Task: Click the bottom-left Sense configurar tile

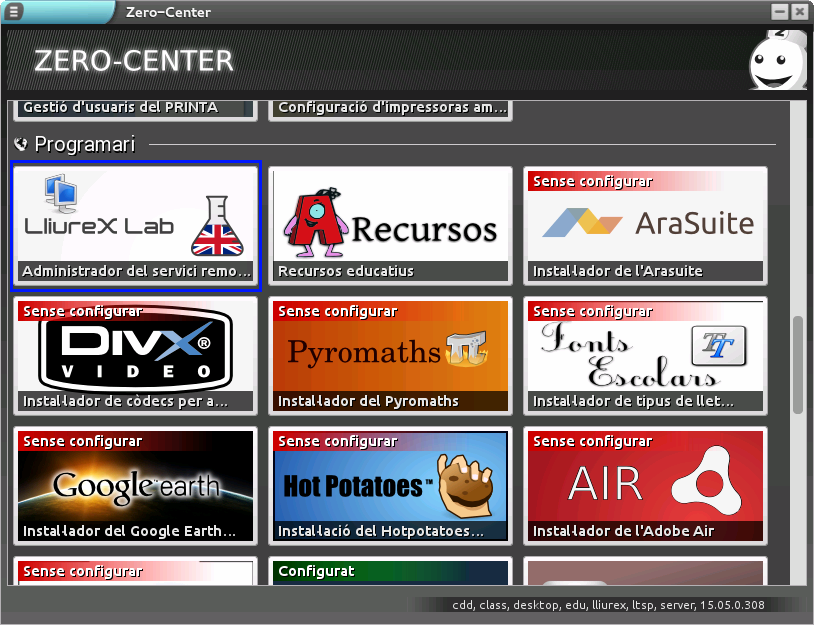Action: click(x=135, y=573)
